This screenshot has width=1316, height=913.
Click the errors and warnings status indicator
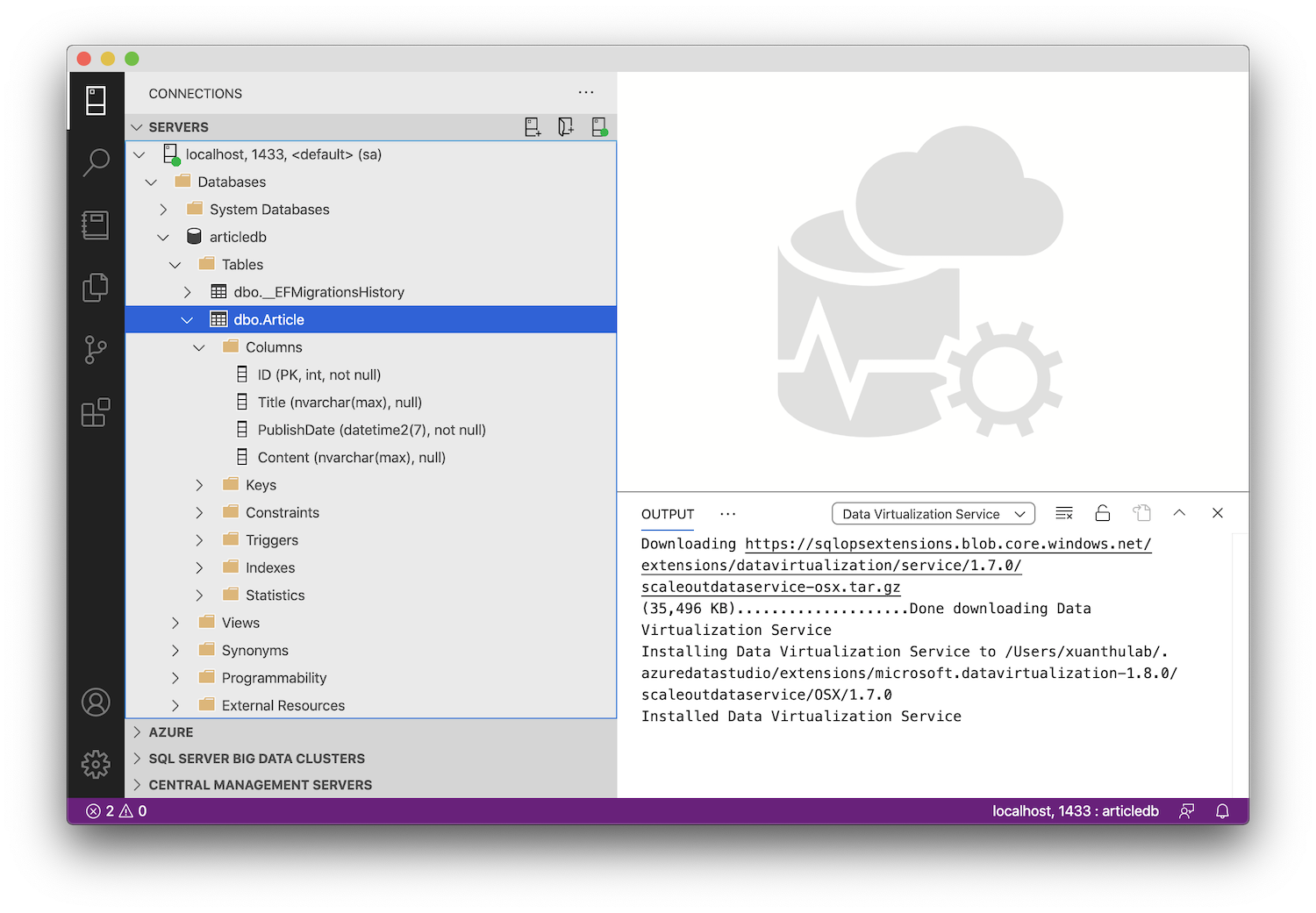pos(118,811)
